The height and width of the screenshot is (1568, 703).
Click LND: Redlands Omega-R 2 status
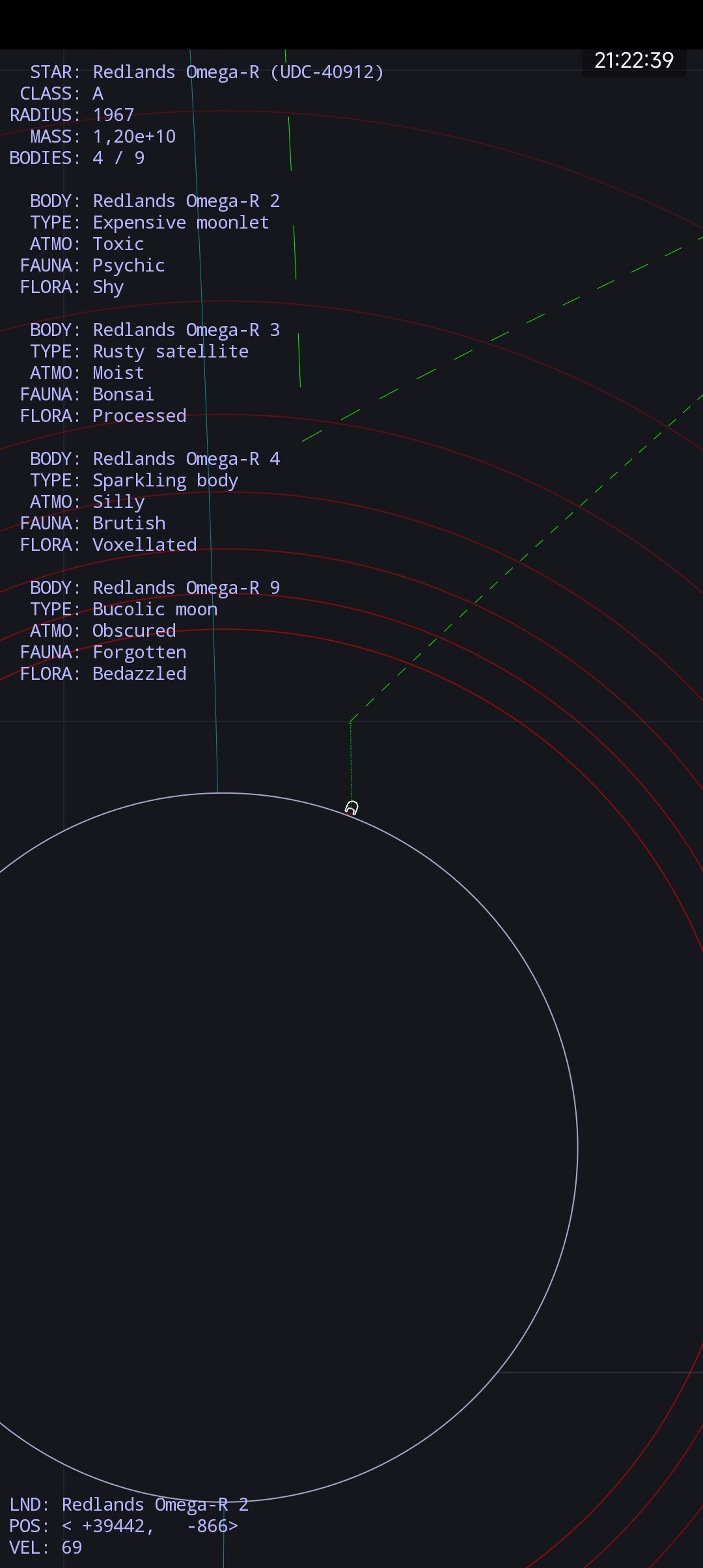pos(129,1504)
